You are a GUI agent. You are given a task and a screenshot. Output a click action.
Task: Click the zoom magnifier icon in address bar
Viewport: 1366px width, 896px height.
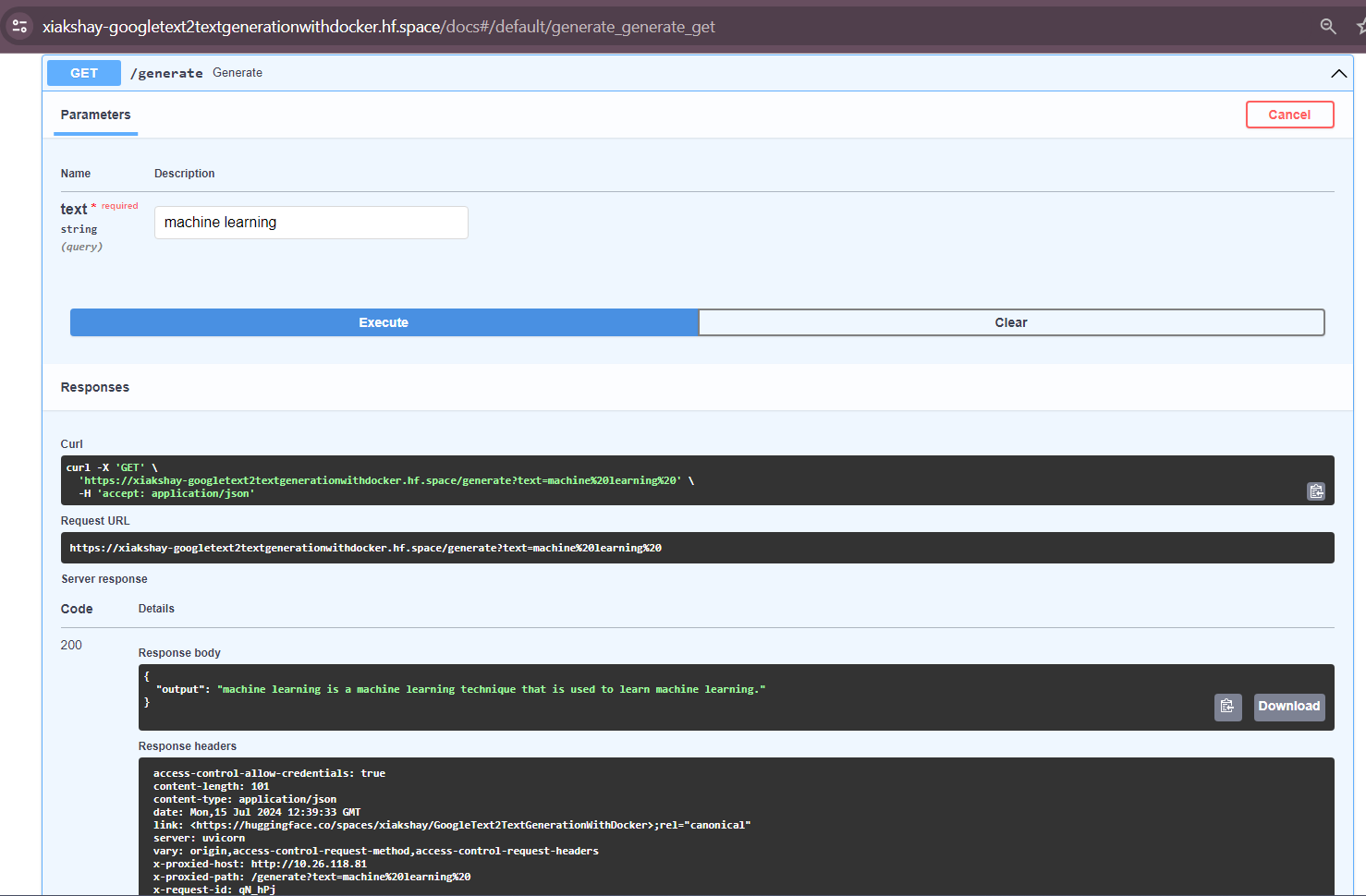(1327, 27)
